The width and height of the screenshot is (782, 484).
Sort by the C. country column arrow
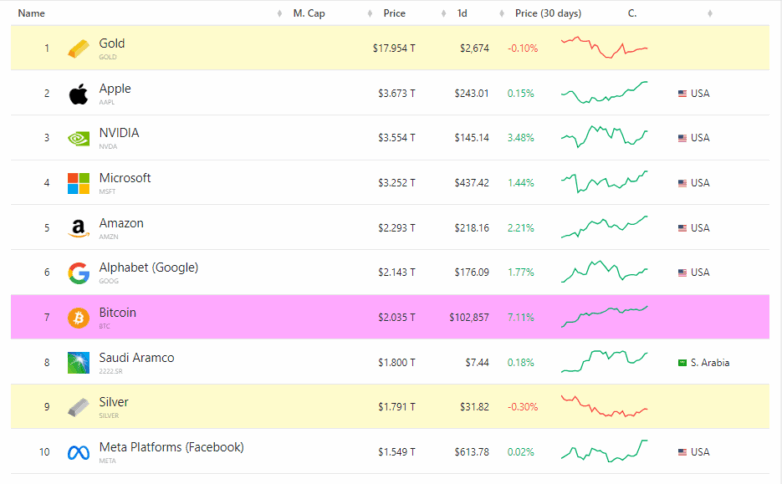click(x=710, y=13)
